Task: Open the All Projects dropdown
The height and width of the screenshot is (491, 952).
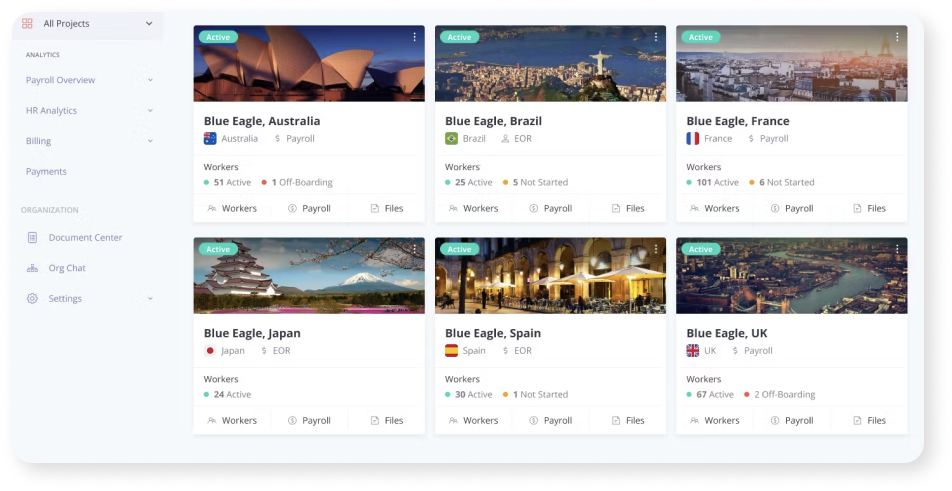Action: (x=149, y=23)
